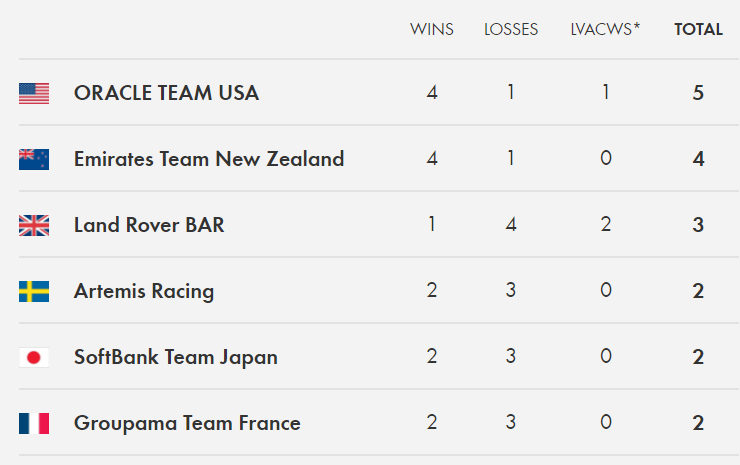The image size is (740, 465).
Task: Click the United Kingdom flag icon
Action: pyautogui.click(x=34, y=226)
